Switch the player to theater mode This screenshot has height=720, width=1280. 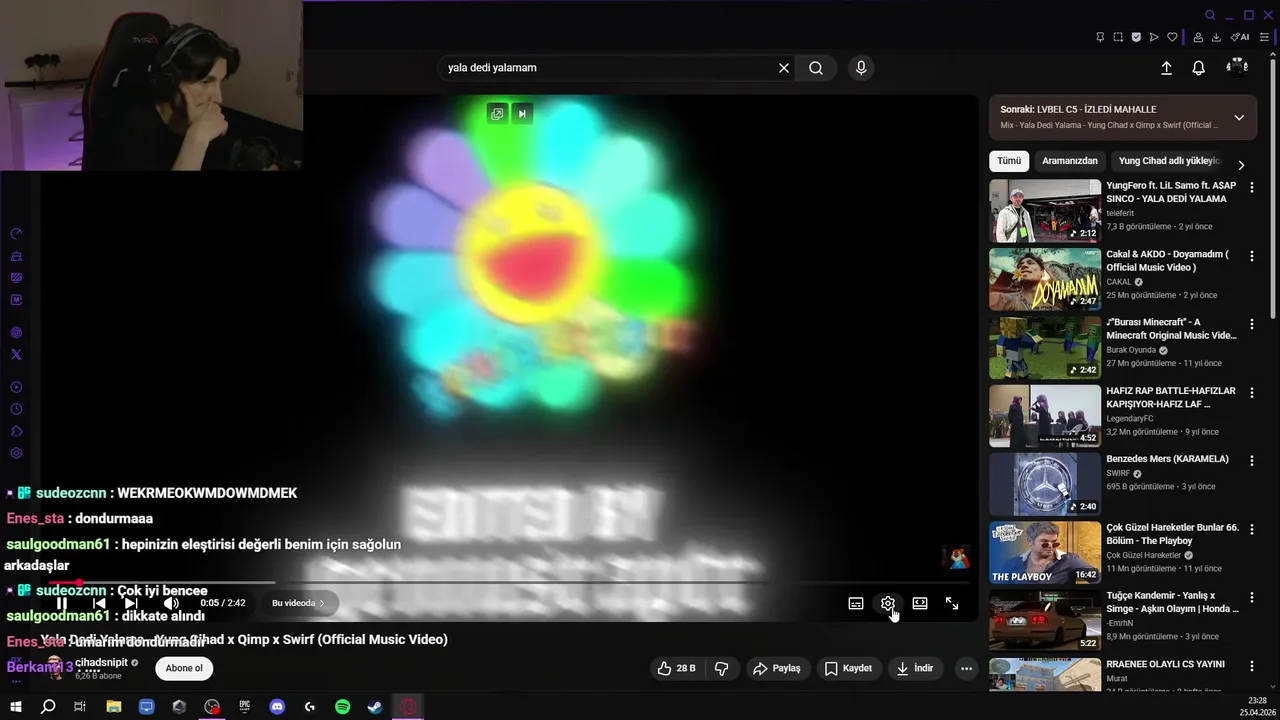tap(920, 603)
